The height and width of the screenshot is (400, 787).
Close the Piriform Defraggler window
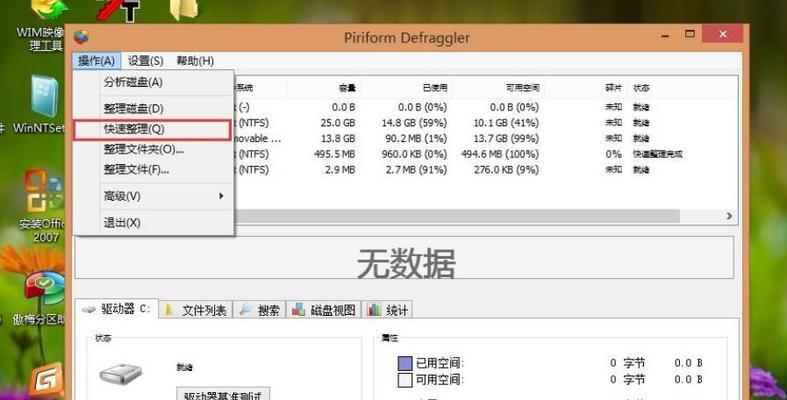click(722, 34)
